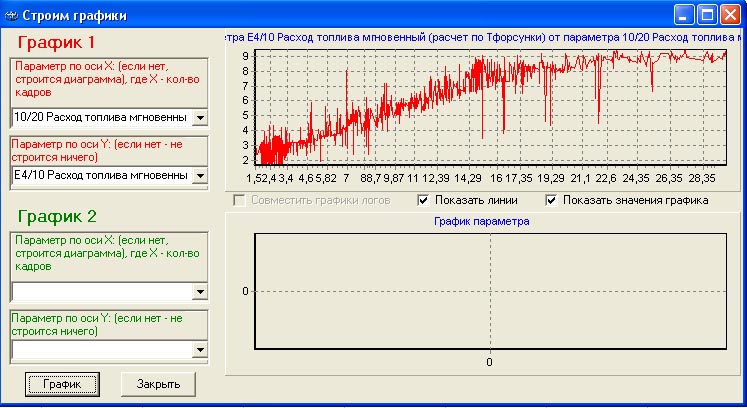Maximize the Строим графики window
747x408 pixels.
pos(706,14)
